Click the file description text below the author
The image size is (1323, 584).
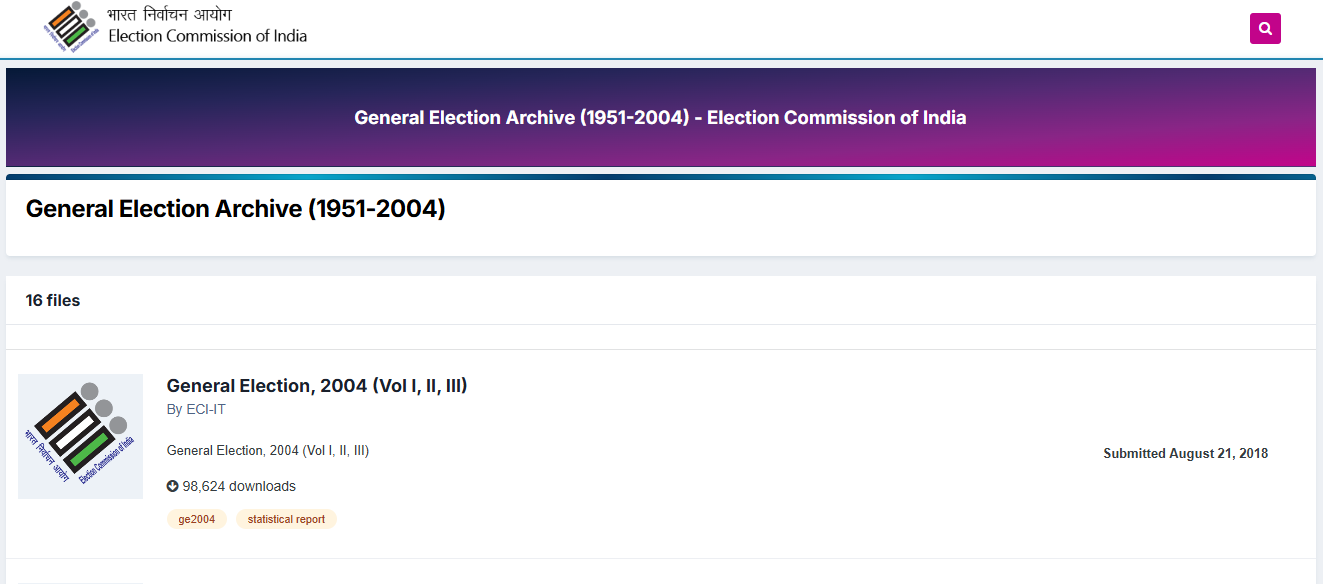[267, 450]
